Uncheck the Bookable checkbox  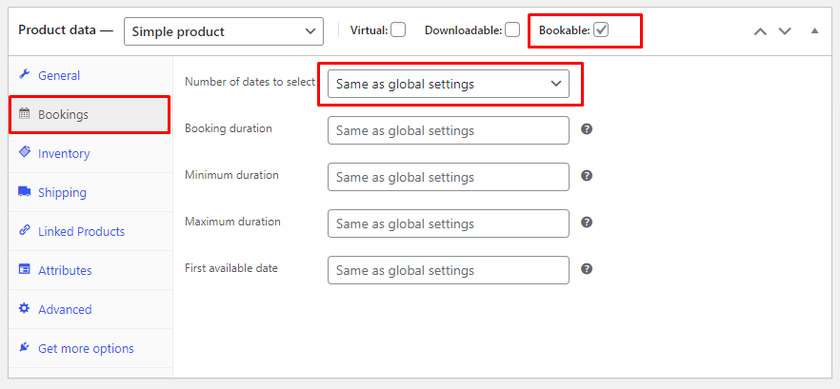602,30
